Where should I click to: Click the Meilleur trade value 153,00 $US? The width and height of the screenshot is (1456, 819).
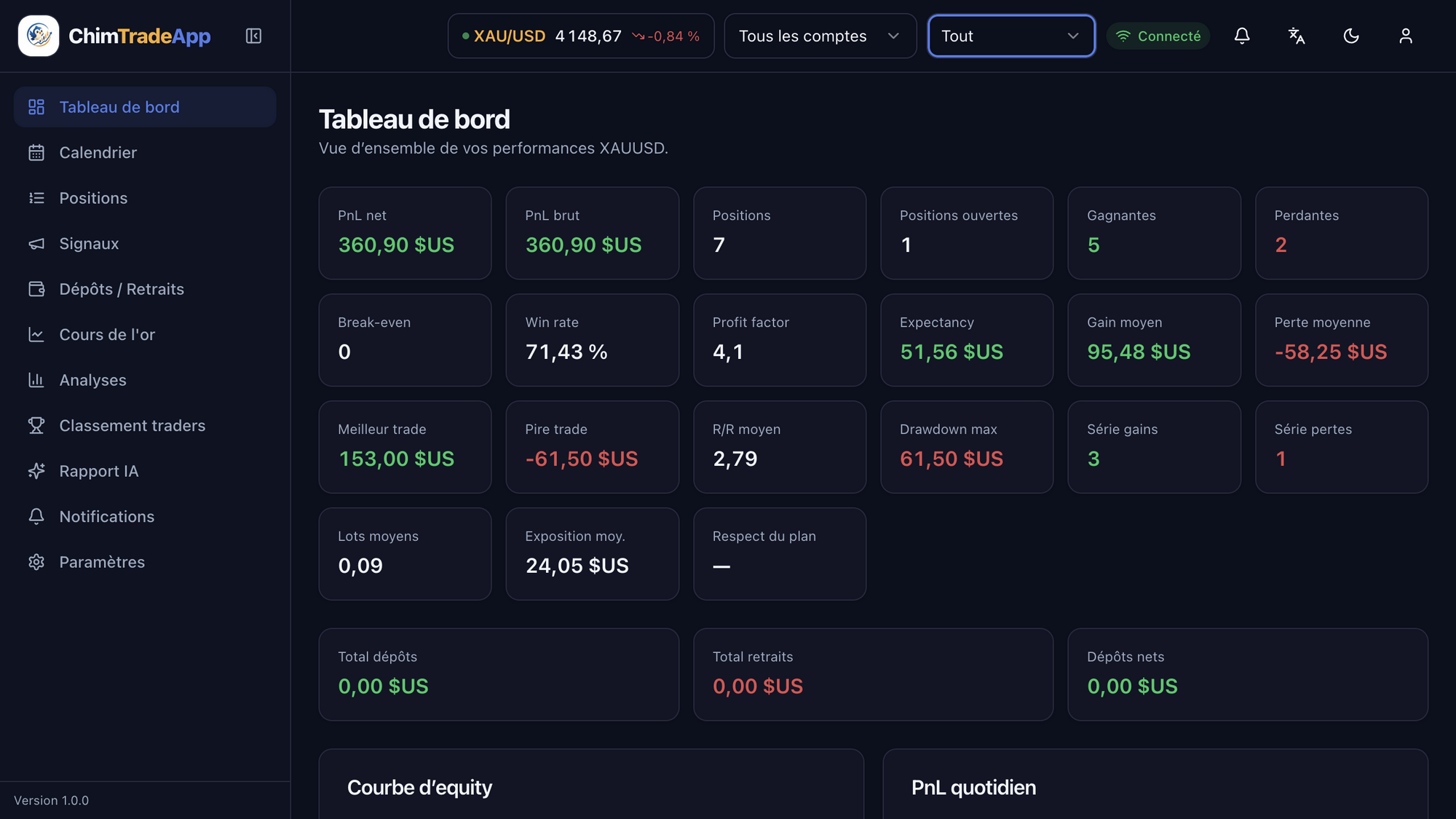(x=396, y=459)
